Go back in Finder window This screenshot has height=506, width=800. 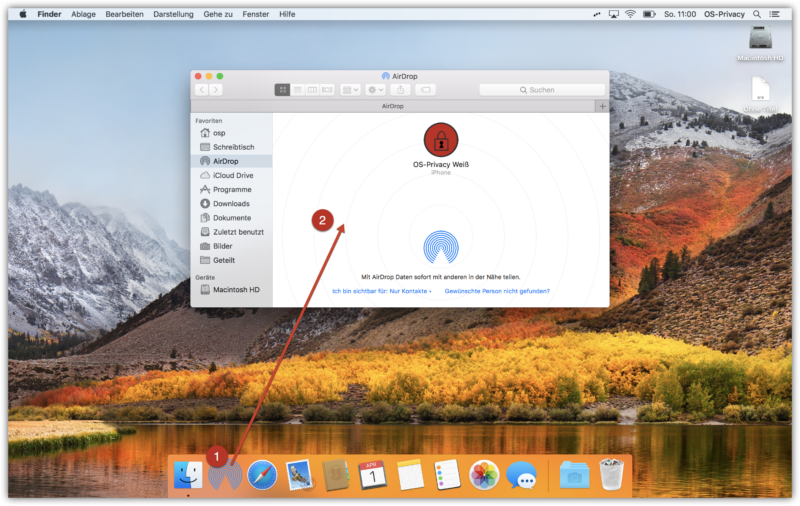click(x=202, y=90)
